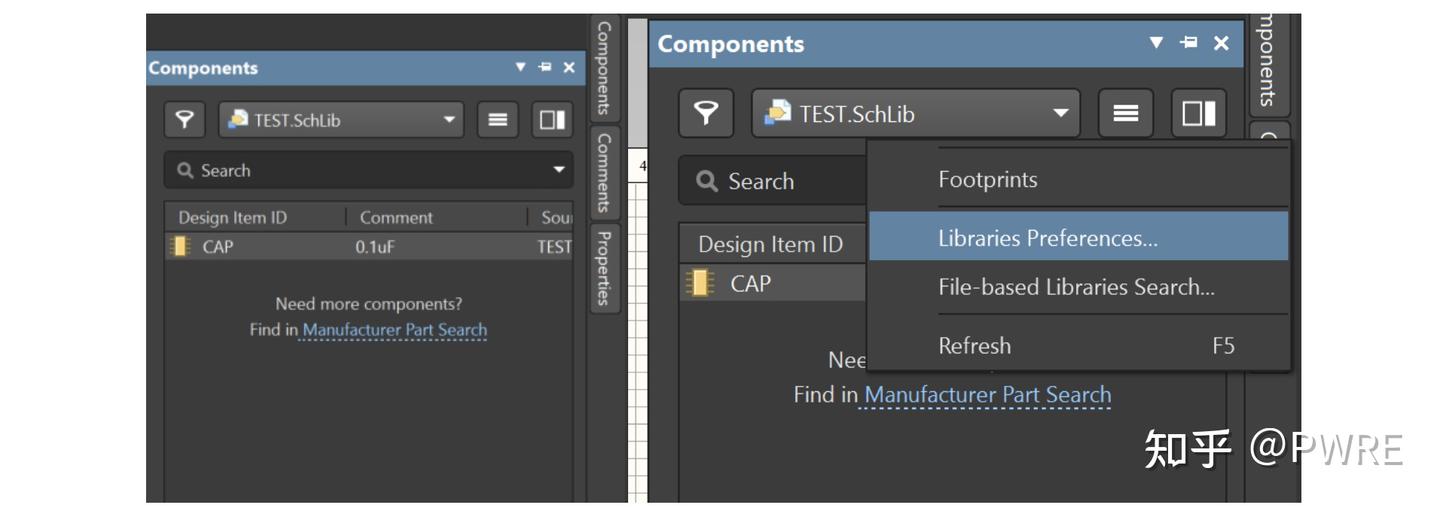Pin the right Components panel
Screen dimensions: 1440x508
[1188, 43]
